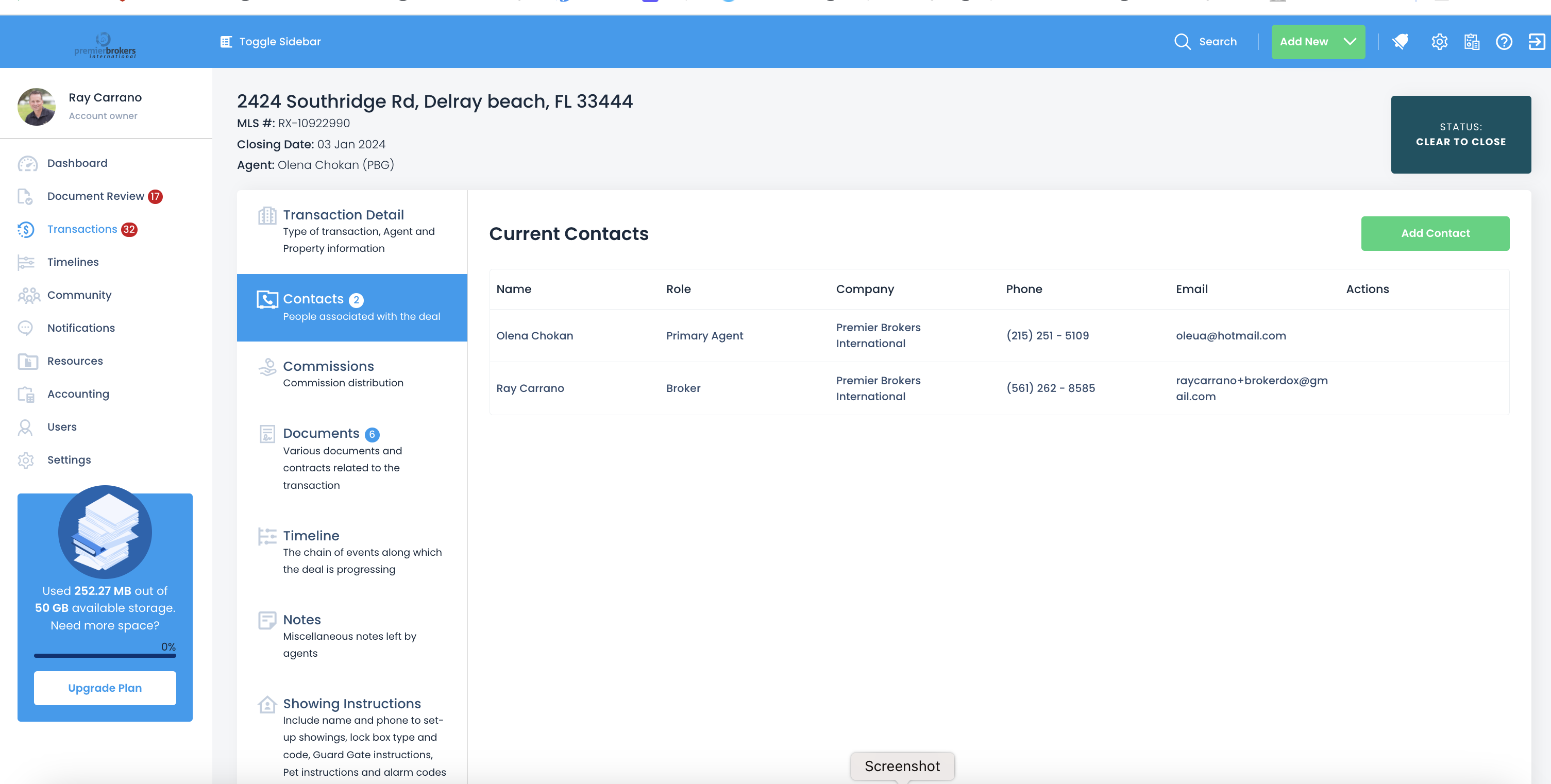The height and width of the screenshot is (784, 1551).
Task: Go to Transactions in sidebar
Action: click(82, 229)
